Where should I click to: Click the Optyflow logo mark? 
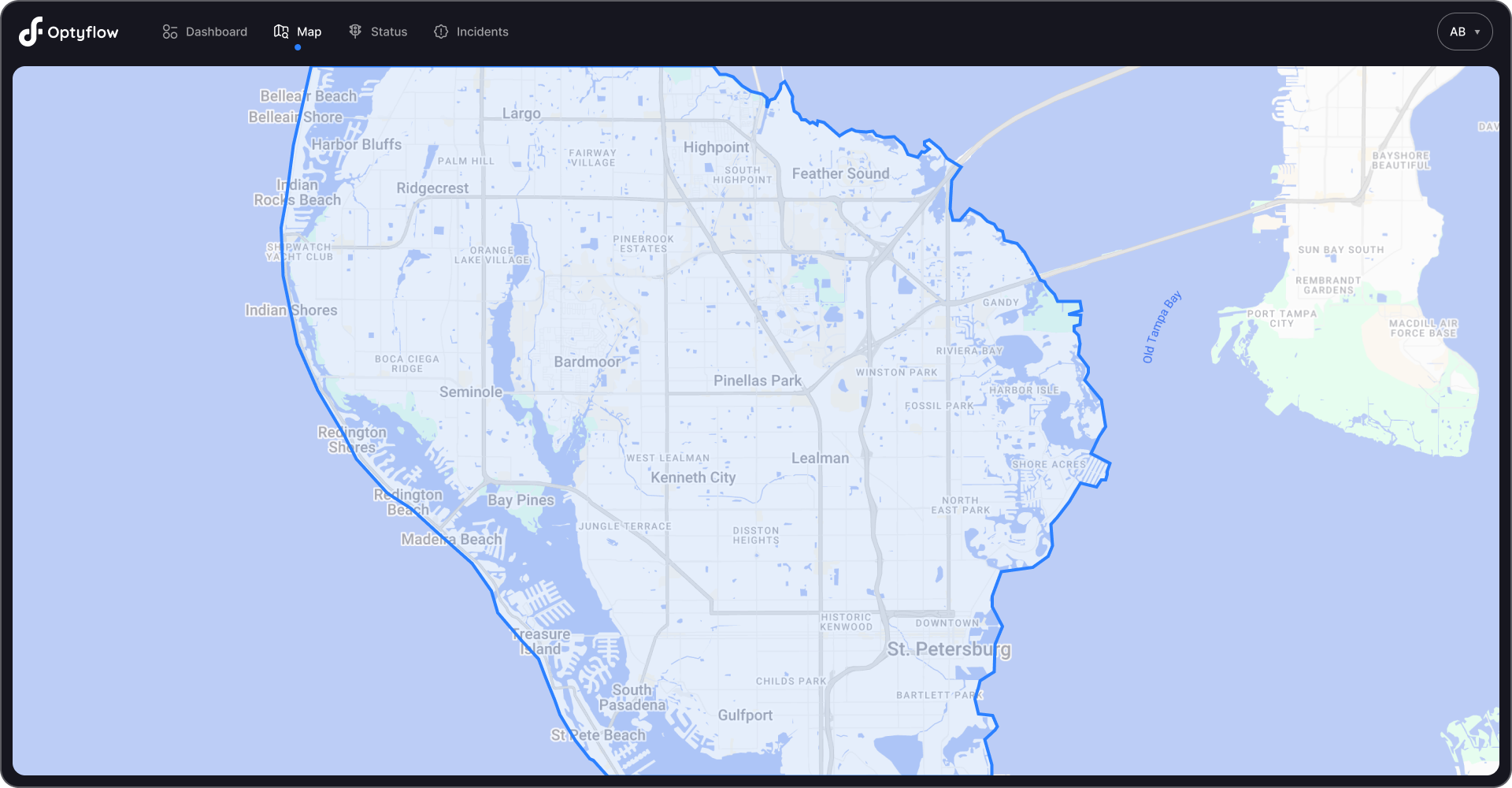29,32
